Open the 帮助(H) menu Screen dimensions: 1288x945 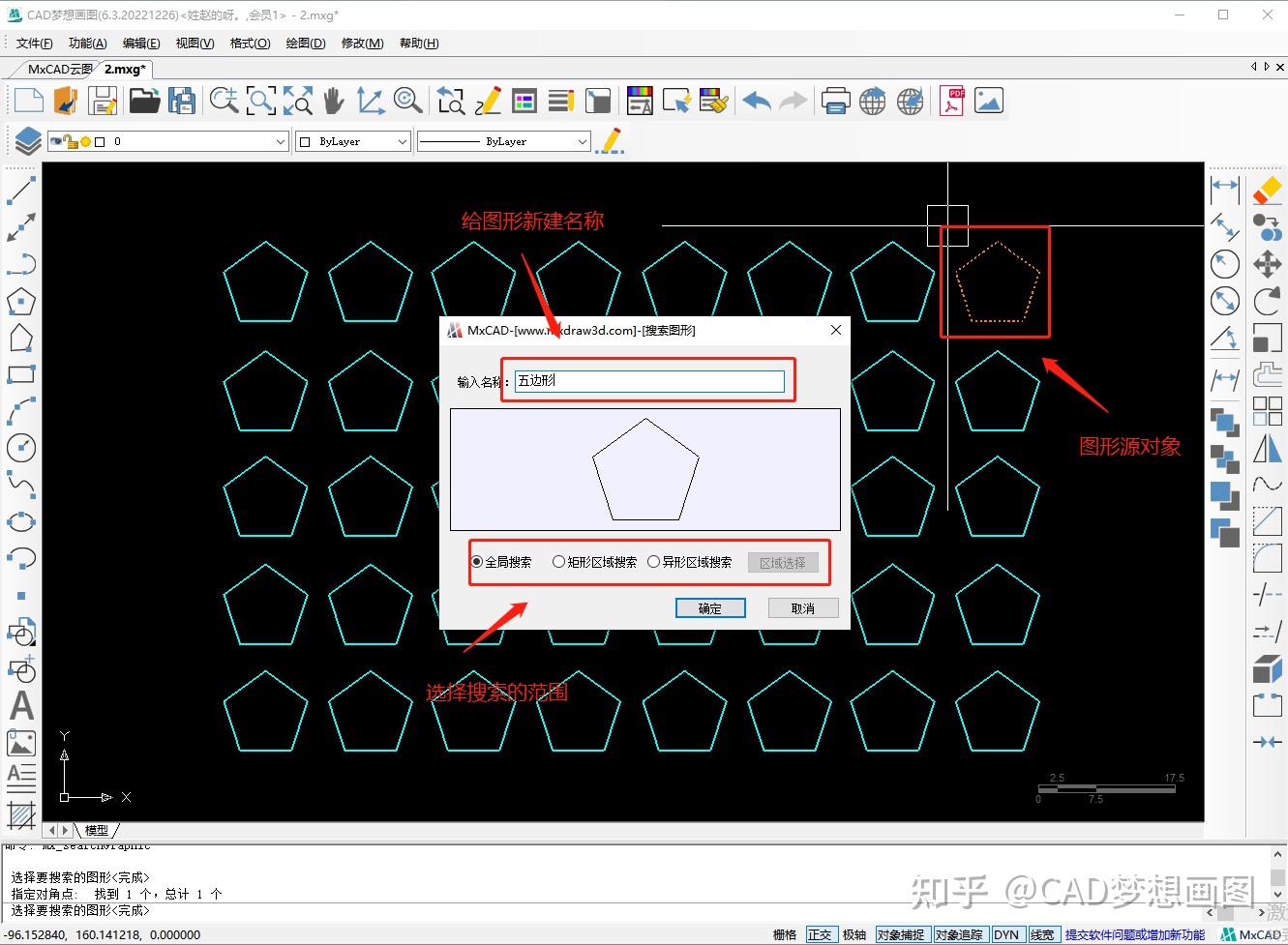419,44
